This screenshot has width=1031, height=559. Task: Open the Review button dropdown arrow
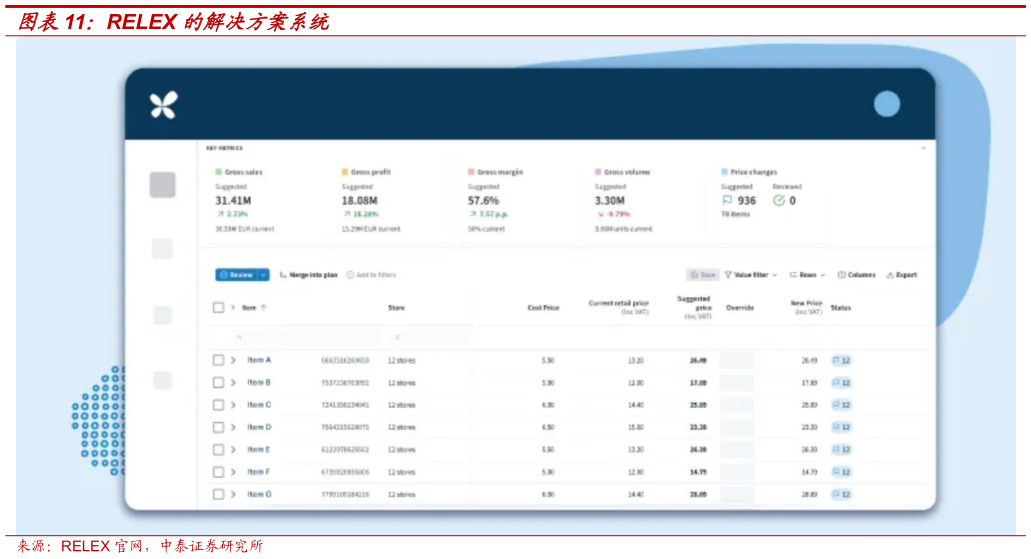(x=263, y=275)
